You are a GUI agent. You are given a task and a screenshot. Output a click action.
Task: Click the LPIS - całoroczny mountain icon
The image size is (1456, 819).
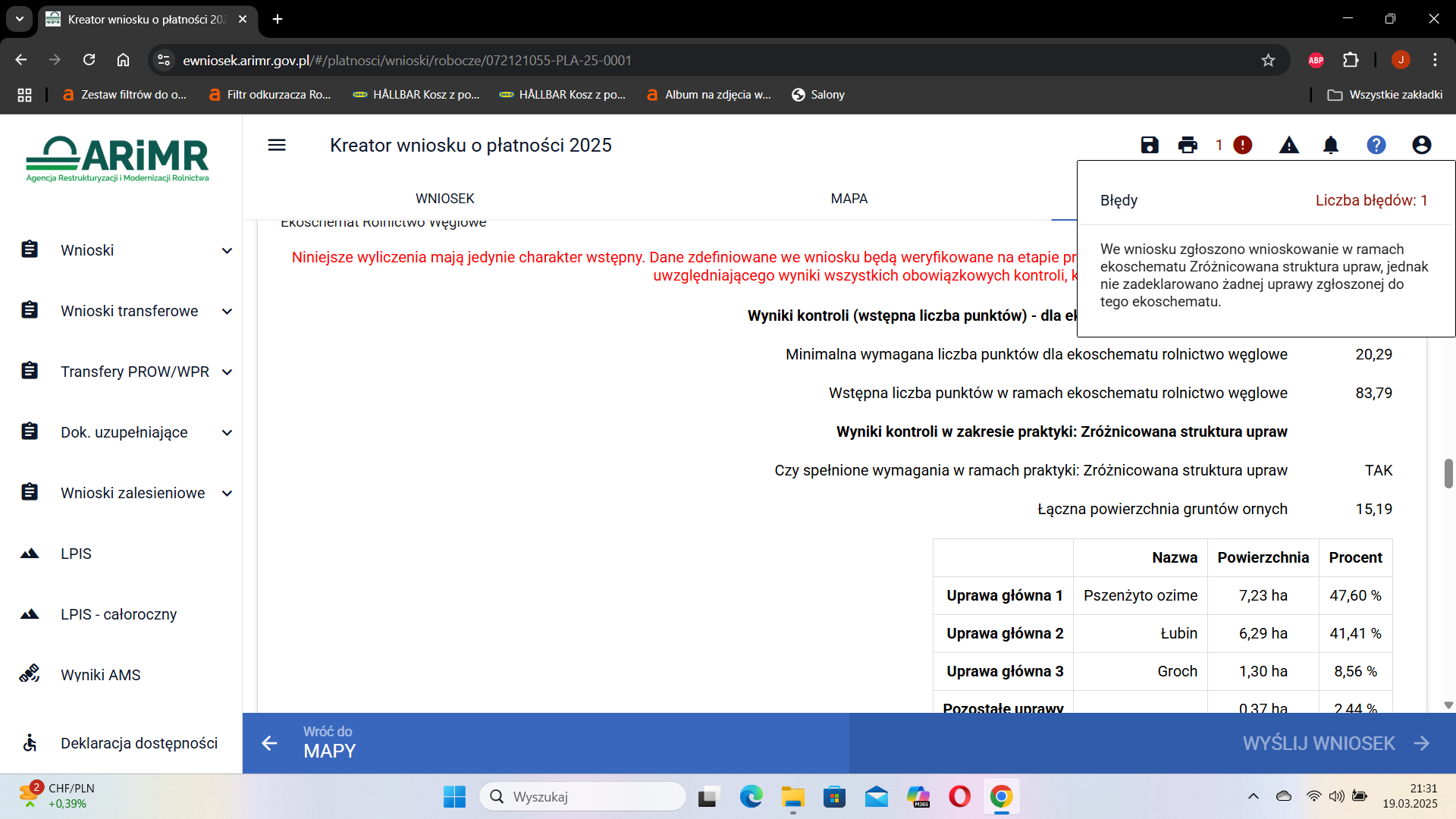pyautogui.click(x=30, y=614)
